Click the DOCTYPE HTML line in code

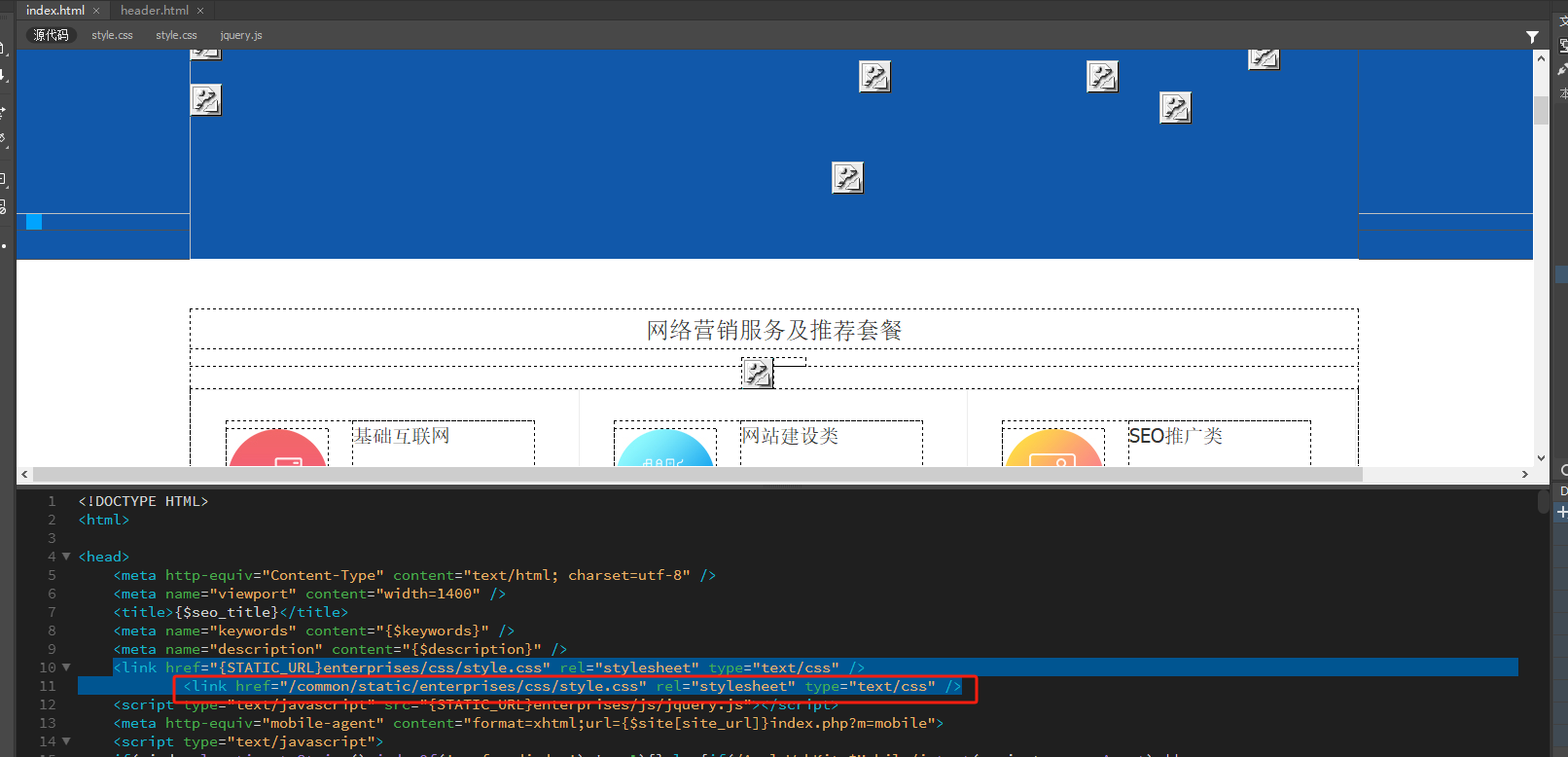coord(143,501)
